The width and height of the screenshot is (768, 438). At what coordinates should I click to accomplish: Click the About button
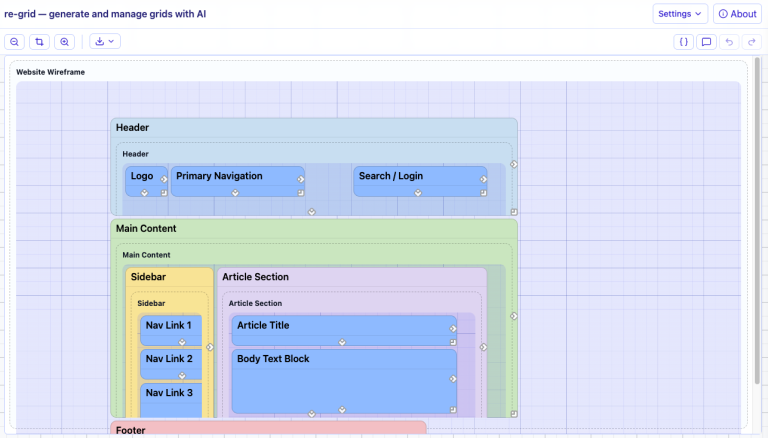[x=737, y=14]
